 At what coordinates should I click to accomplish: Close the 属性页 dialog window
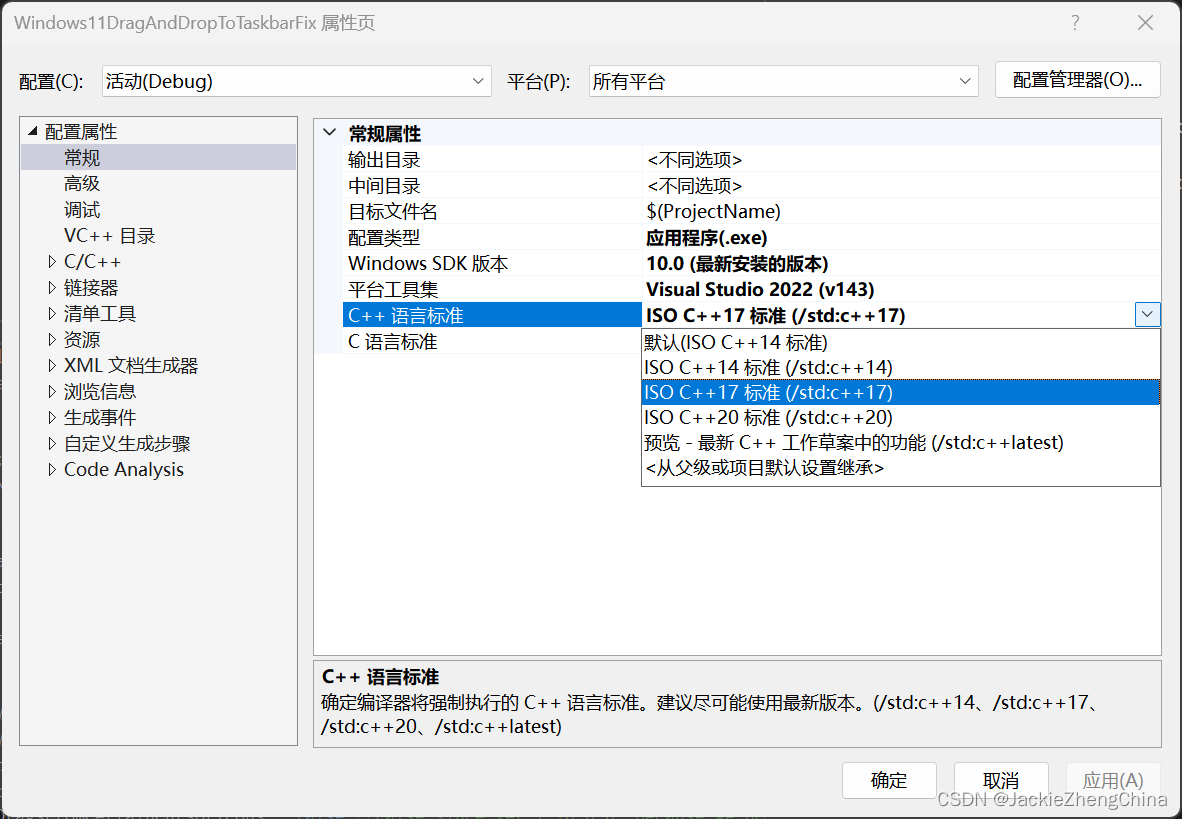tap(1145, 23)
